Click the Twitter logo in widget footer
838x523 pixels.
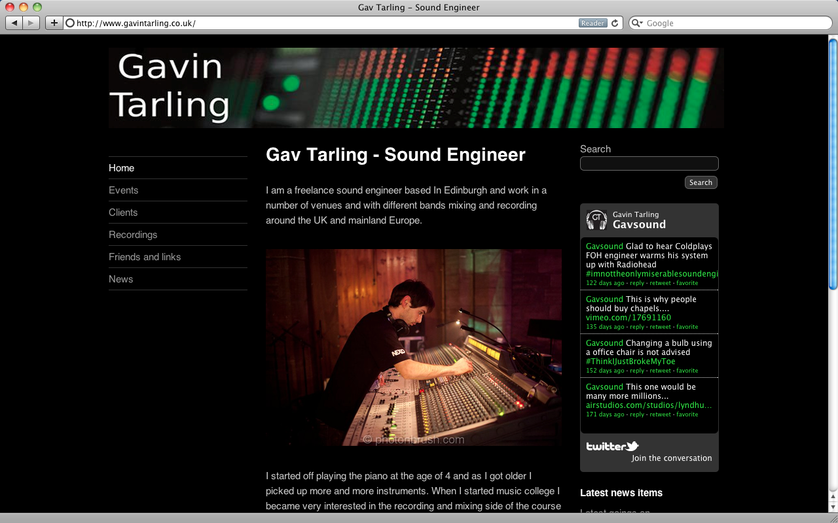point(612,446)
